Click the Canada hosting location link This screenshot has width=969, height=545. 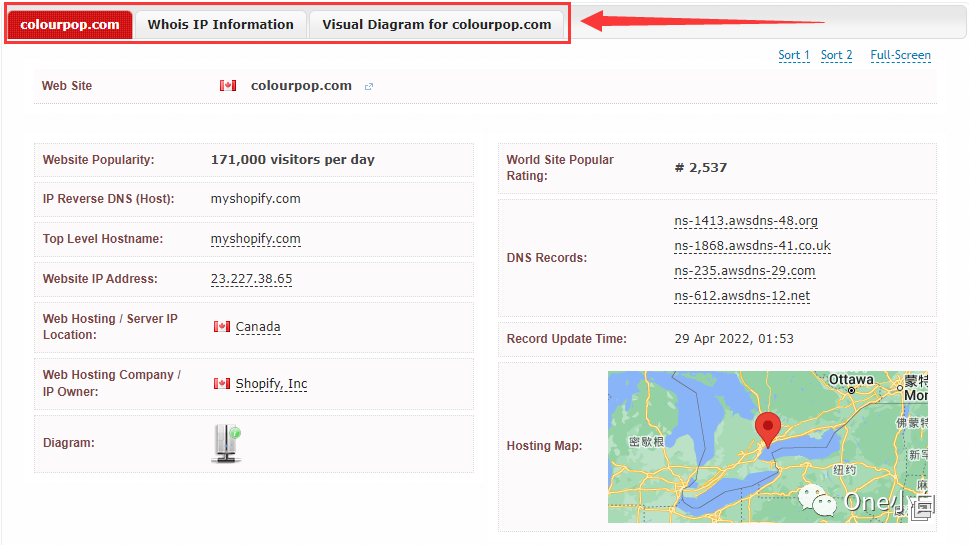258,327
